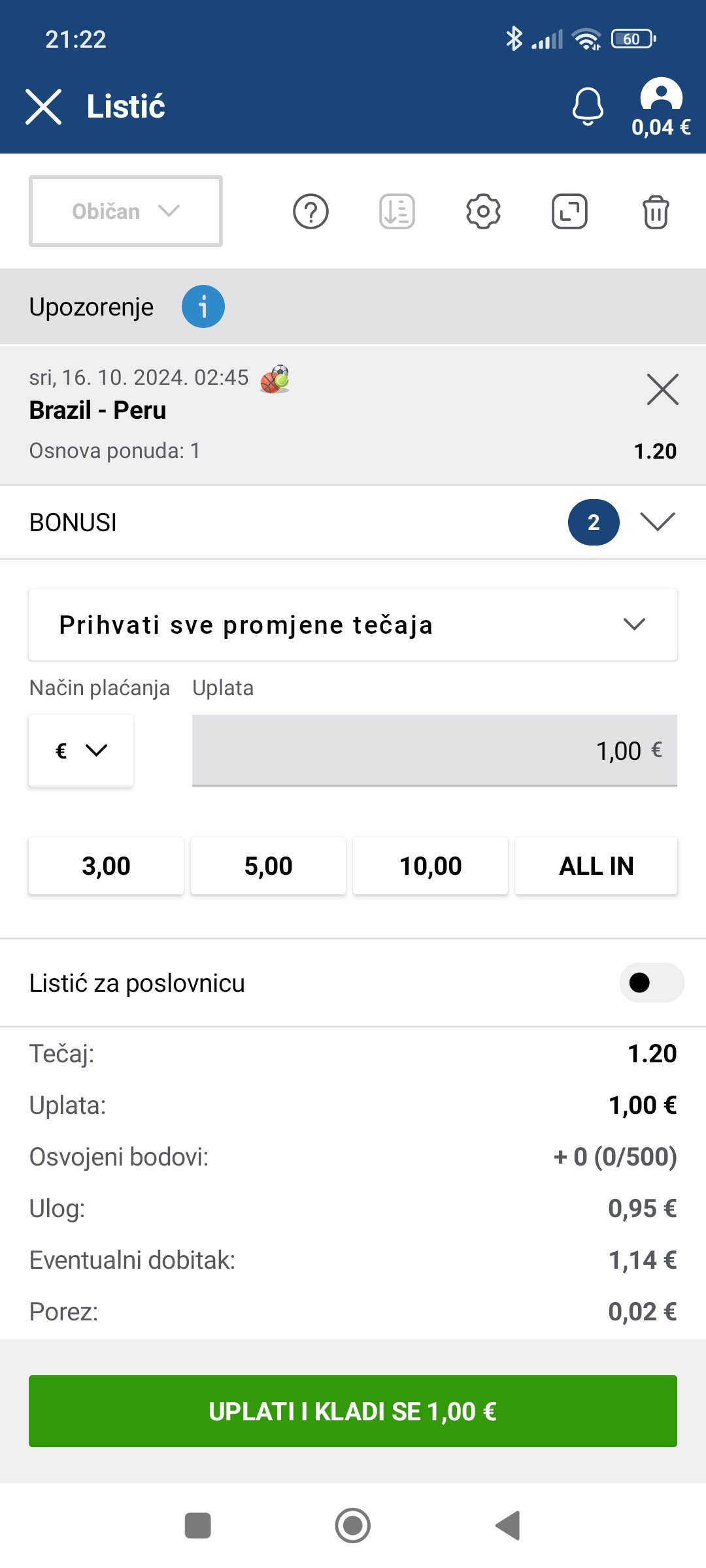Tap the sort list icon
706x1568 pixels.
pos(397,212)
